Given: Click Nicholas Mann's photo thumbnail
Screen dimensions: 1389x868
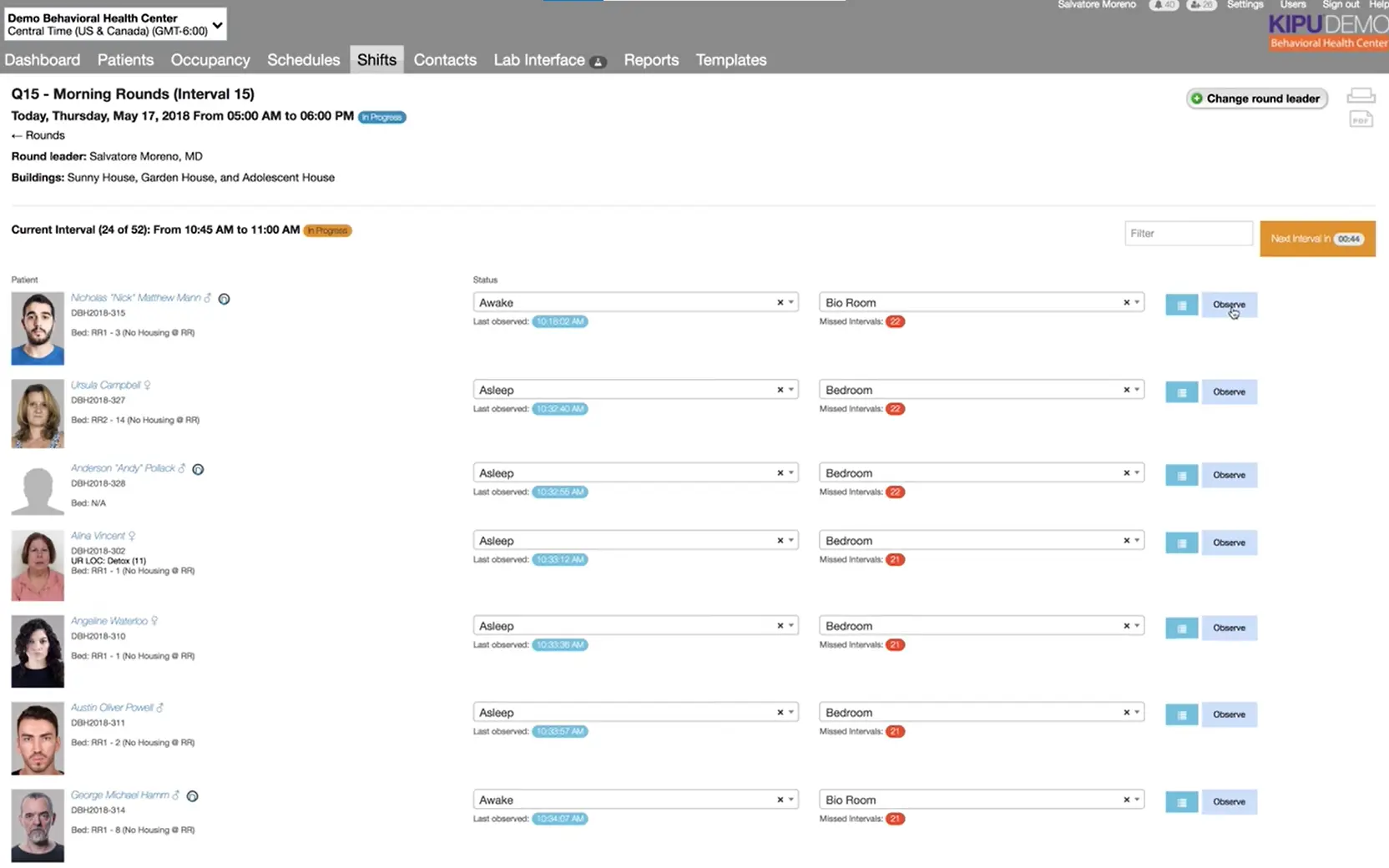Looking at the screenshot, I should click(38, 328).
